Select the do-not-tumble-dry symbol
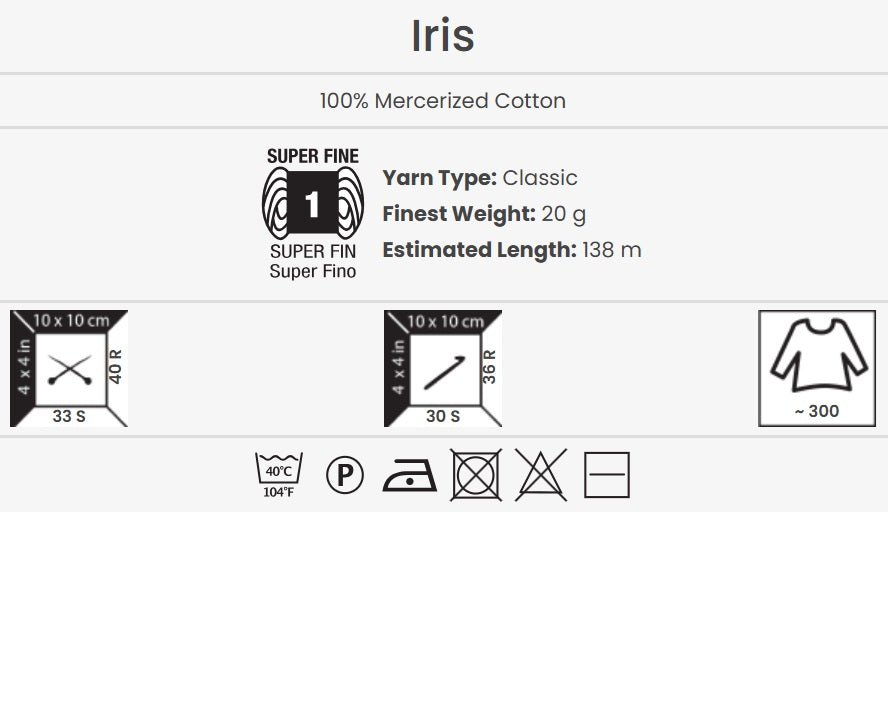Viewport: 890px width, 718px height. pyautogui.click(x=478, y=473)
